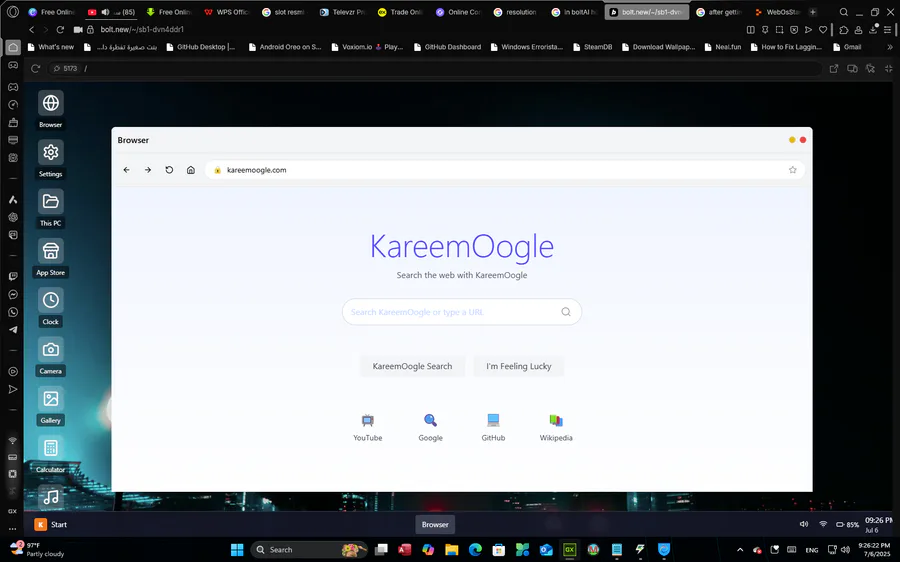Open the Browser desktop icon

[x=51, y=109]
